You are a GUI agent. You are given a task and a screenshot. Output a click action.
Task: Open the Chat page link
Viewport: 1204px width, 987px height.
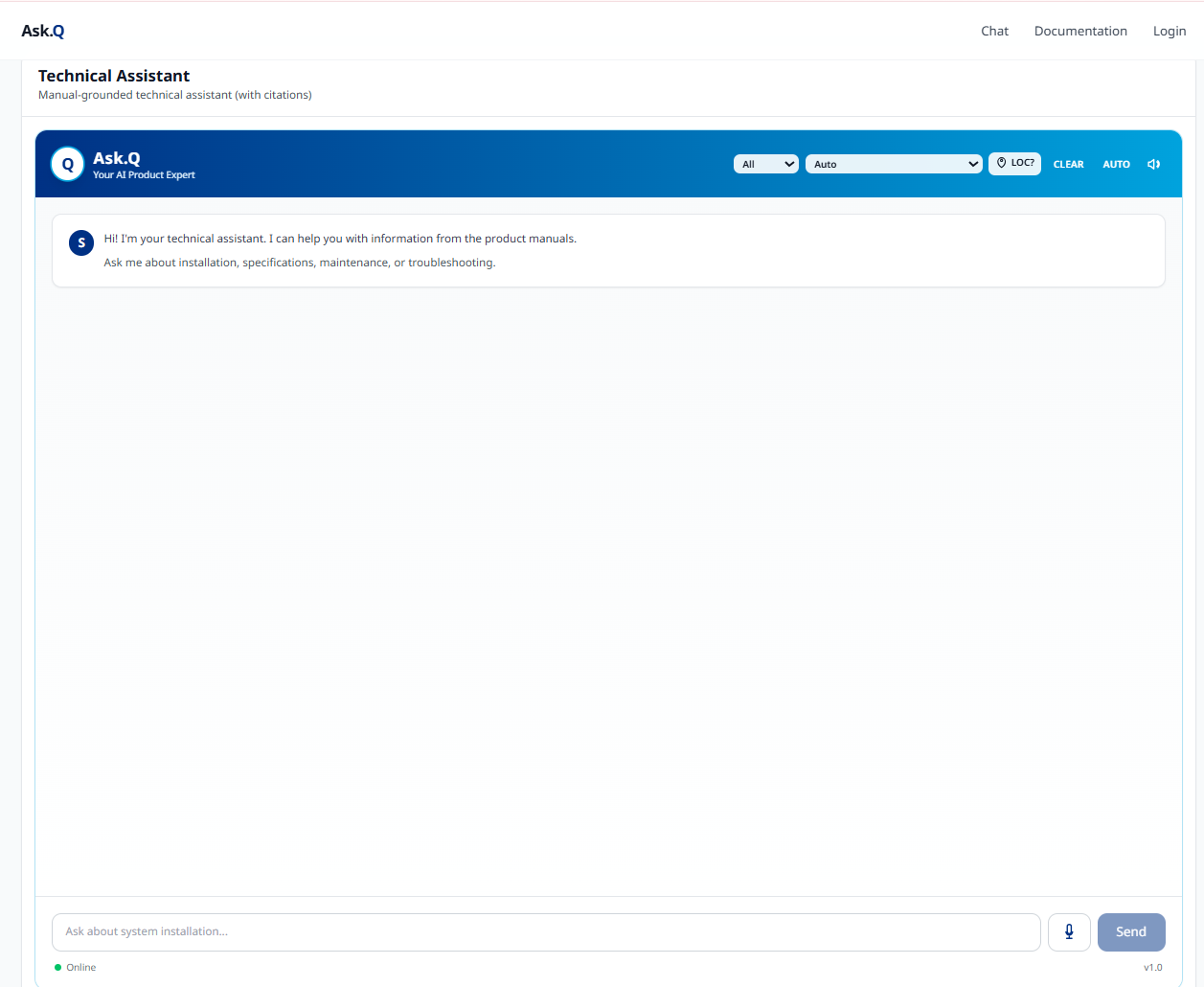tap(994, 31)
